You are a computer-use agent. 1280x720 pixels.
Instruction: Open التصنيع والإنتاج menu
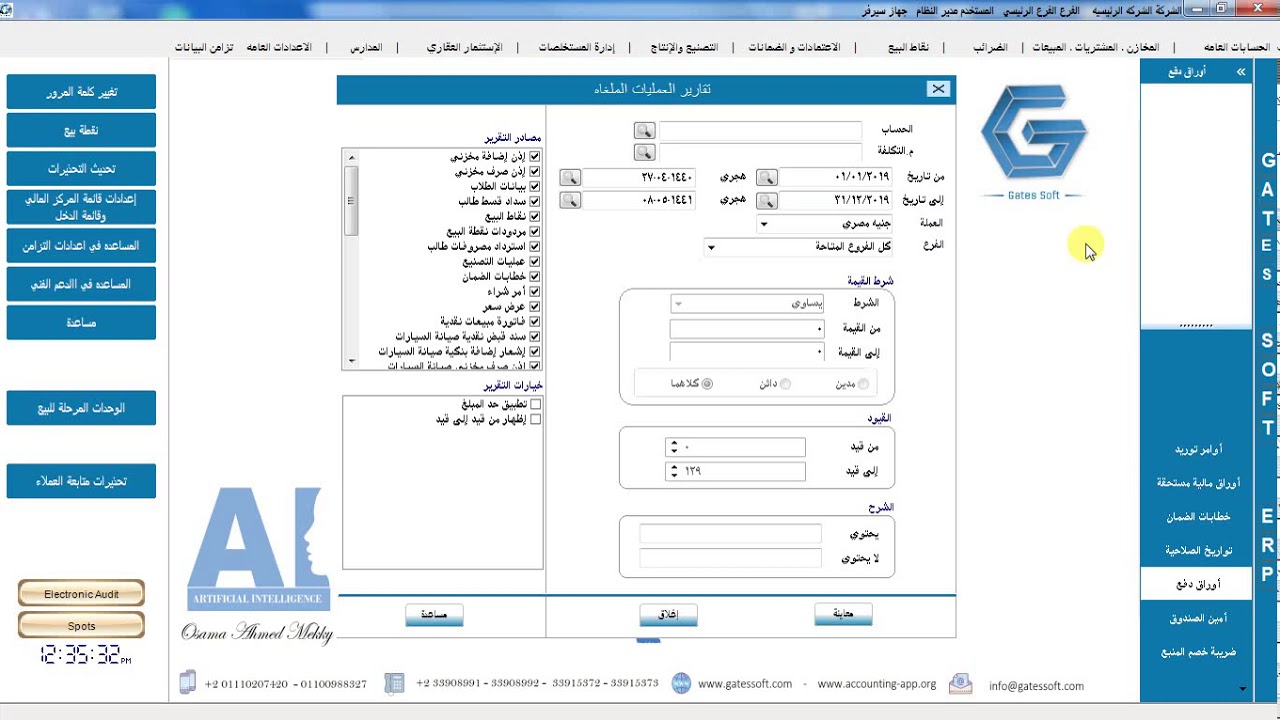pos(687,47)
